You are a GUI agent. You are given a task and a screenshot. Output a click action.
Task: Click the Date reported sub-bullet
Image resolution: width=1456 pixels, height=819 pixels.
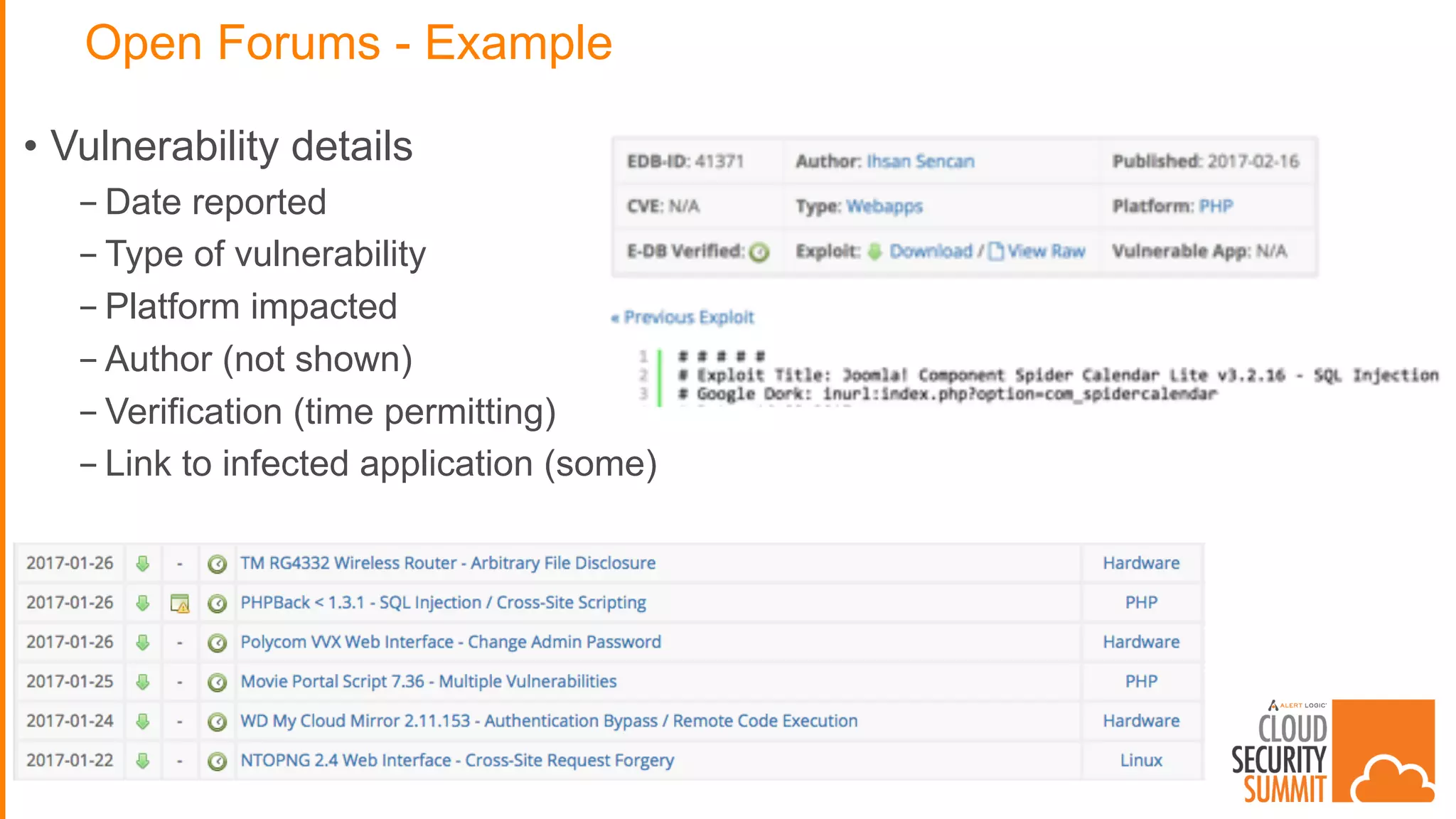(215, 203)
